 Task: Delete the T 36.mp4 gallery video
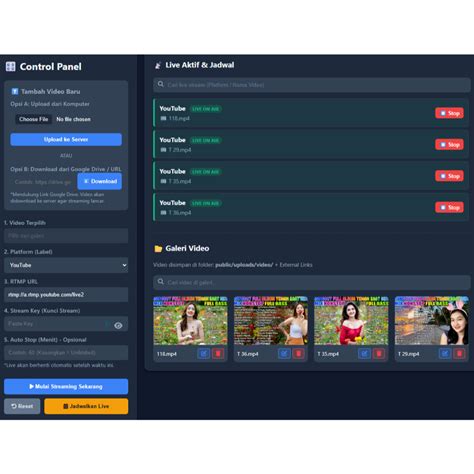299,354
